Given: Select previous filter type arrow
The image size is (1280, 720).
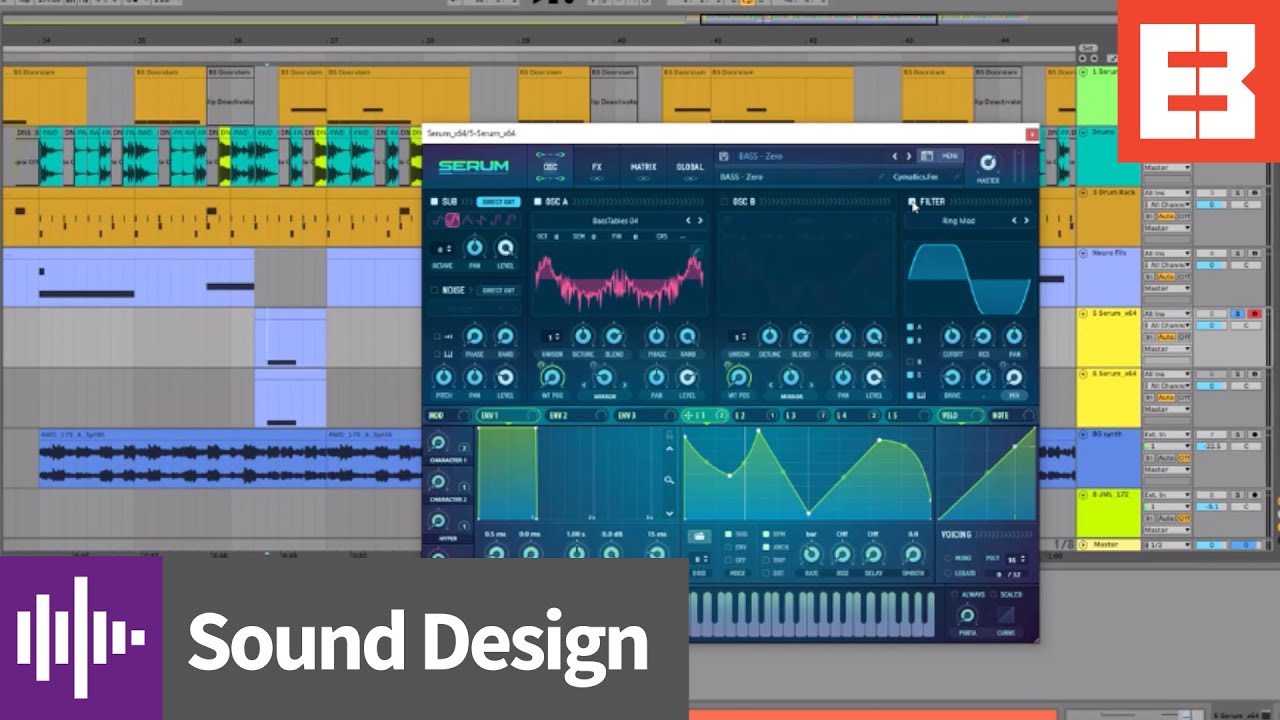Looking at the screenshot, I should click(x=1013, y=220).
